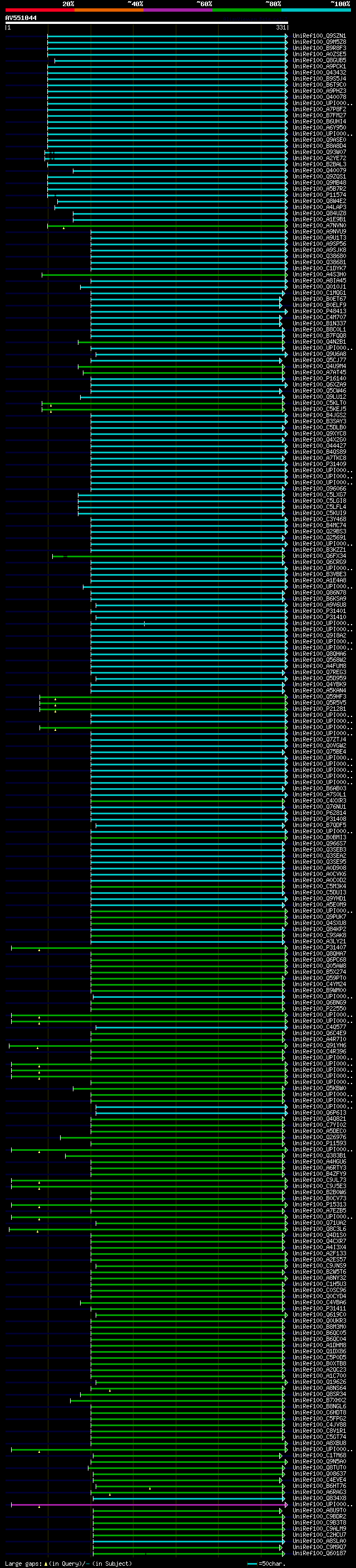Select hit label UniRef100_P16140
Screen dimensions: 356x1568
(319, 379)
